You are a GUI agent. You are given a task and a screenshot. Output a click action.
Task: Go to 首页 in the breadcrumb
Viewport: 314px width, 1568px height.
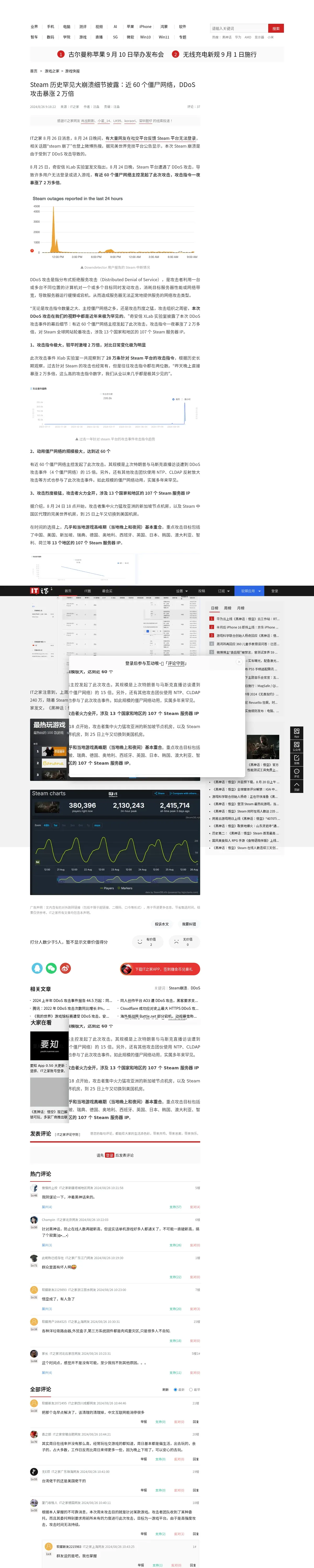[x=34, y=71]
